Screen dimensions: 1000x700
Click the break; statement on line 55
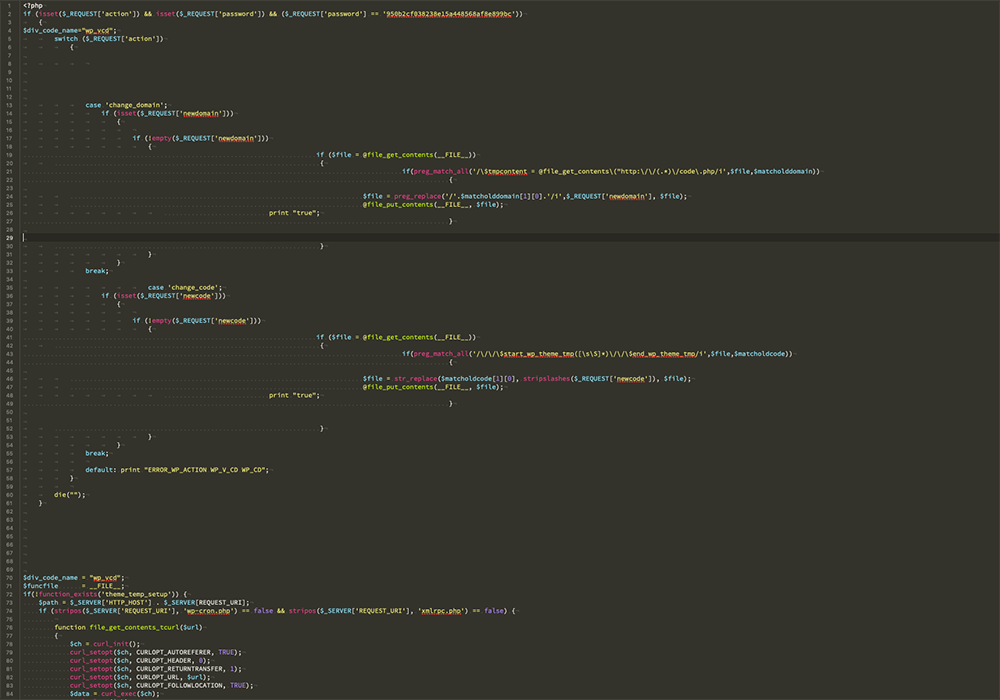(97, 453)
